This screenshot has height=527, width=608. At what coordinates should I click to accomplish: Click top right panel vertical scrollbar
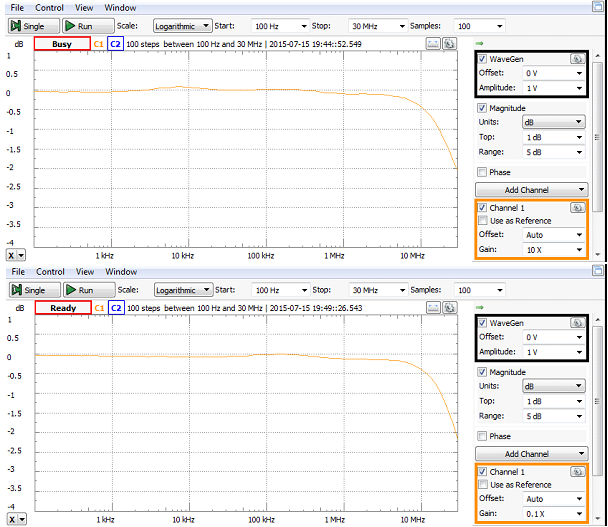(x=598, y=154)
